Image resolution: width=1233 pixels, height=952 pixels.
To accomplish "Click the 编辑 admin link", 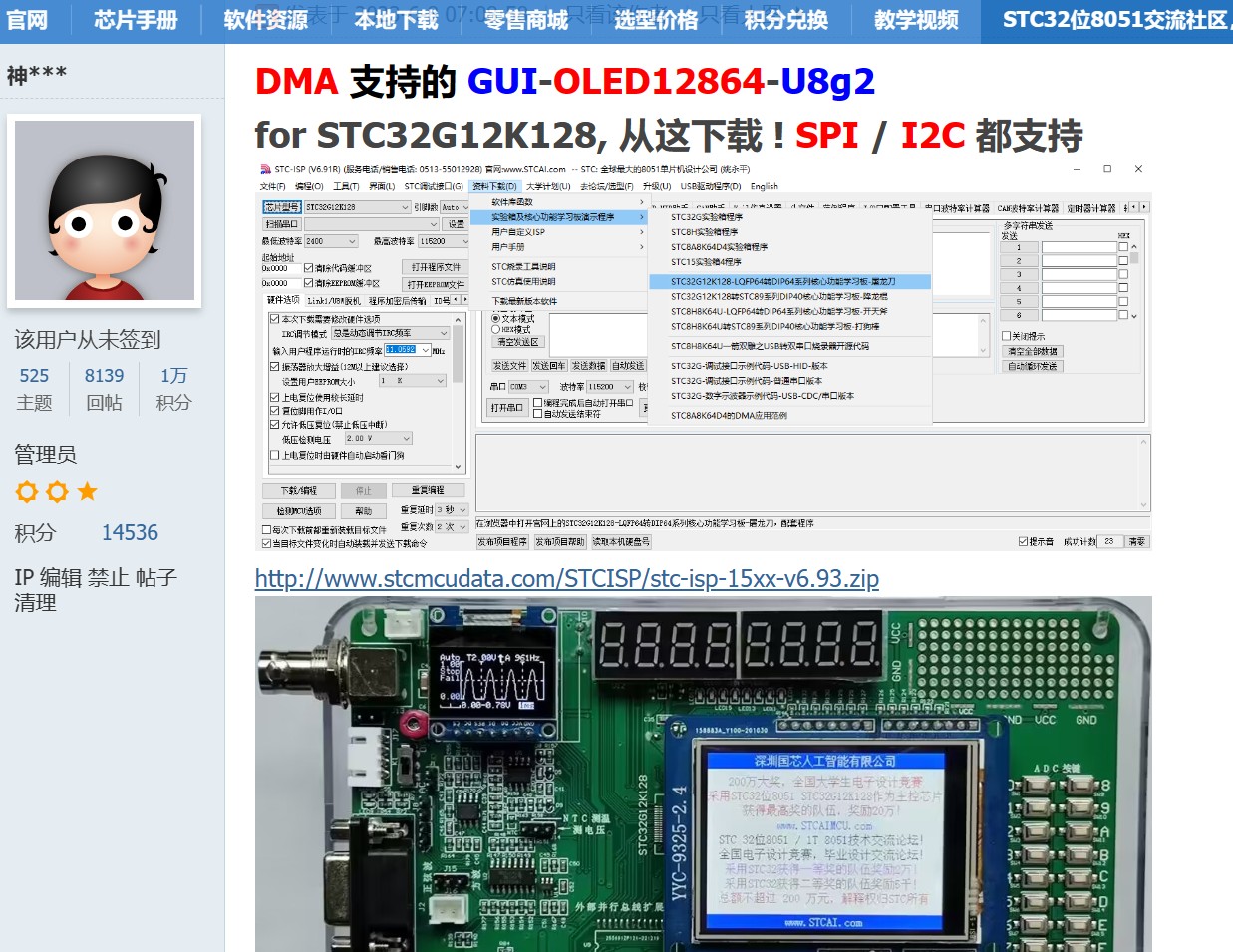I will [x=61, y=578].
